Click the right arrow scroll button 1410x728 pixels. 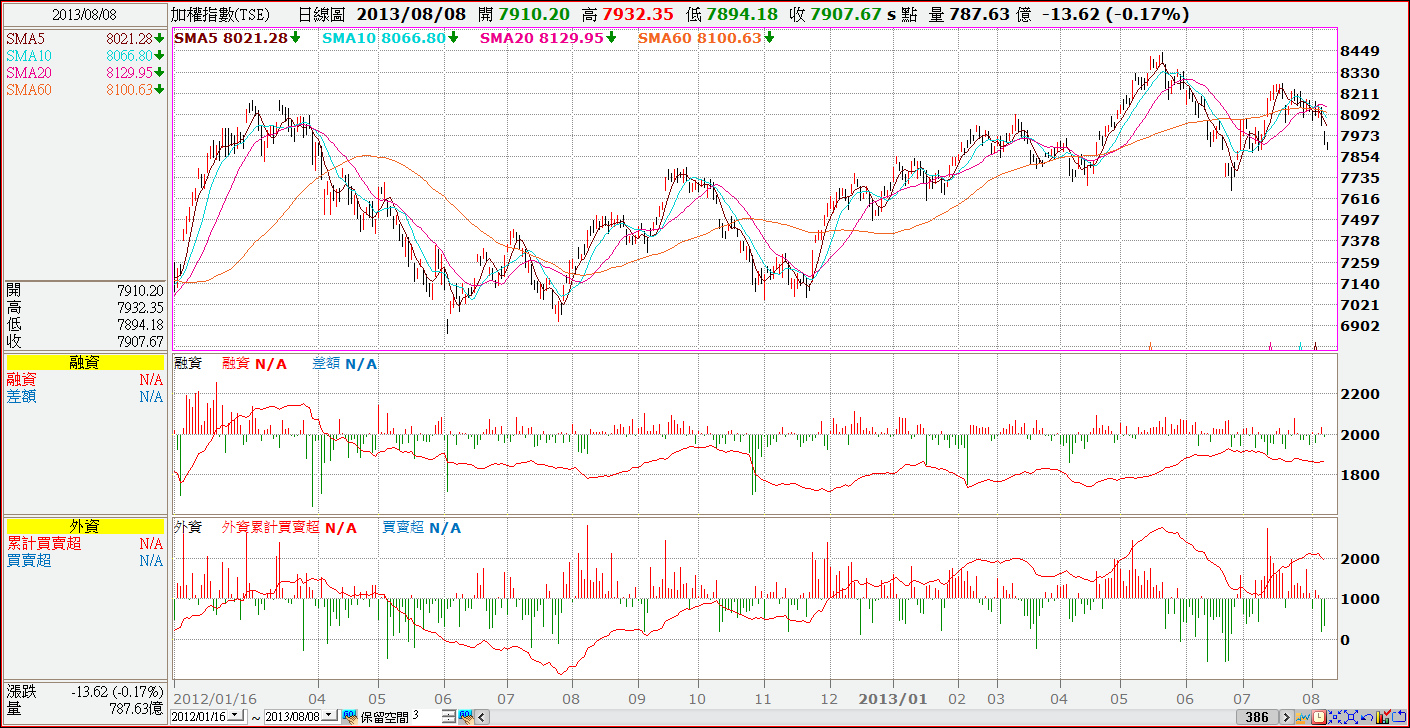(1287, 717)
